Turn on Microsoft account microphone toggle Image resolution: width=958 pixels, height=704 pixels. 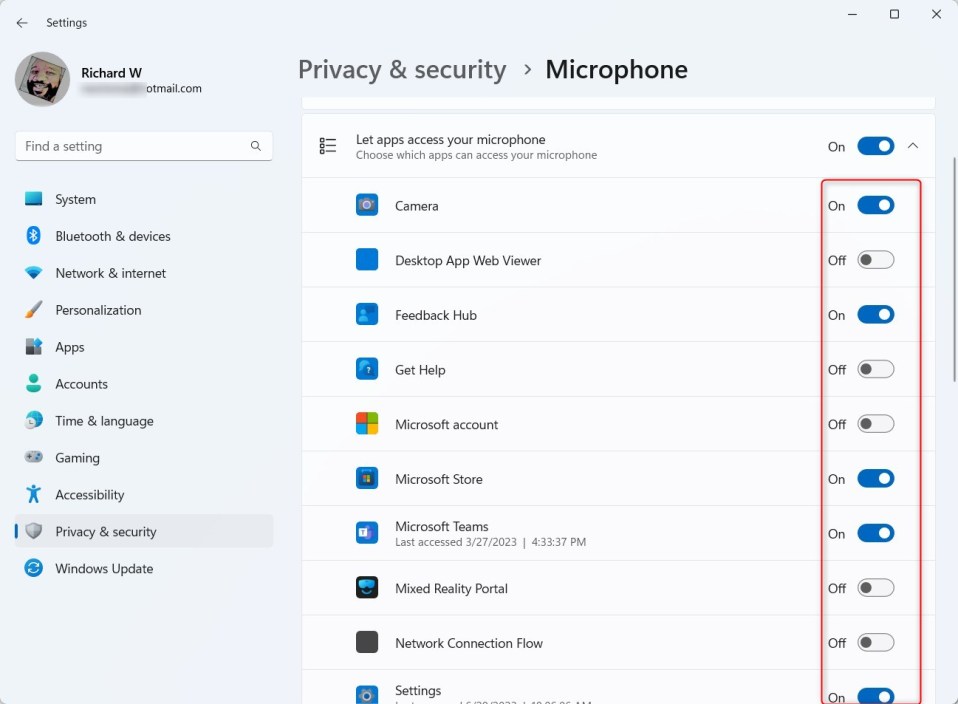[x=876, y=424]
